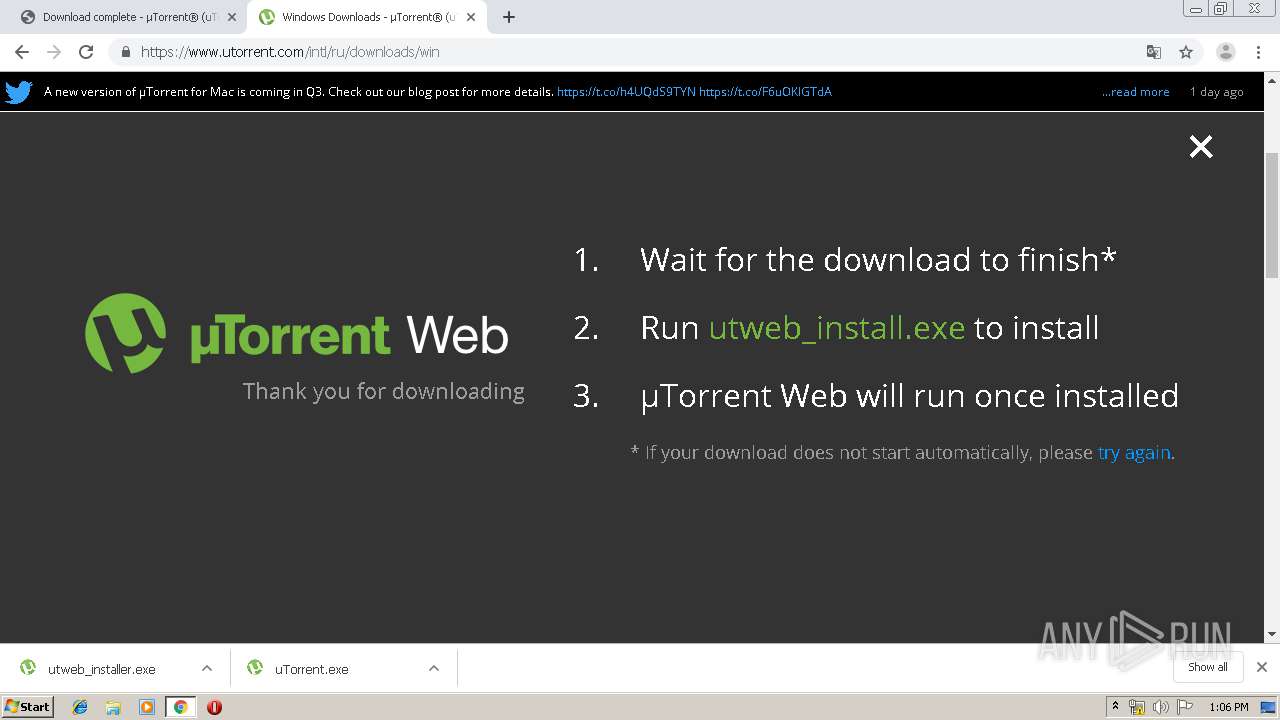
Task: Bookmark this page with the star
Action: [1186, 52]
